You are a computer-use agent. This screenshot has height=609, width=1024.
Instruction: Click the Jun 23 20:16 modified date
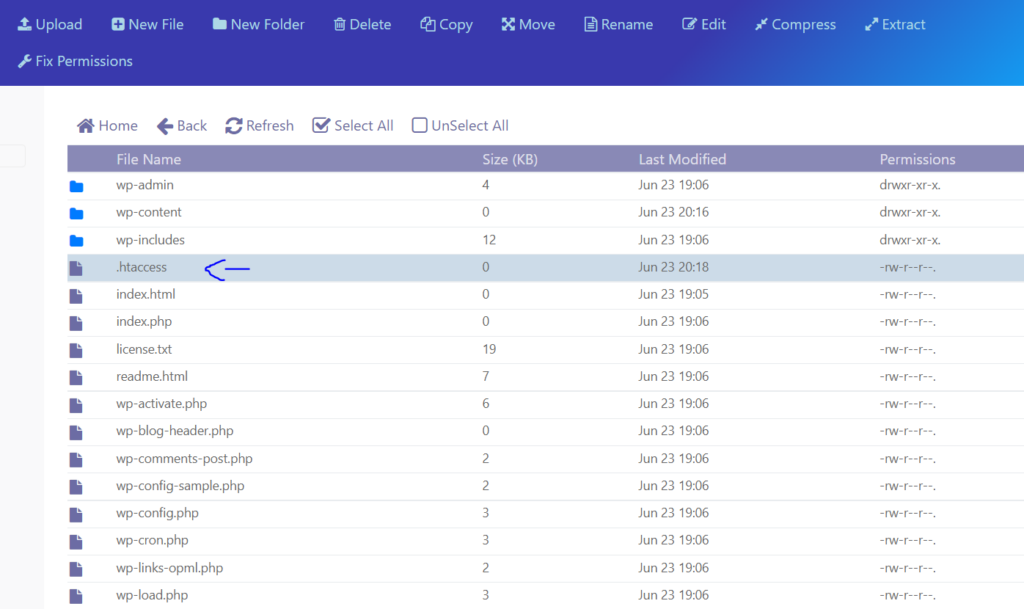pyautogui.click(x=673, y=212)
